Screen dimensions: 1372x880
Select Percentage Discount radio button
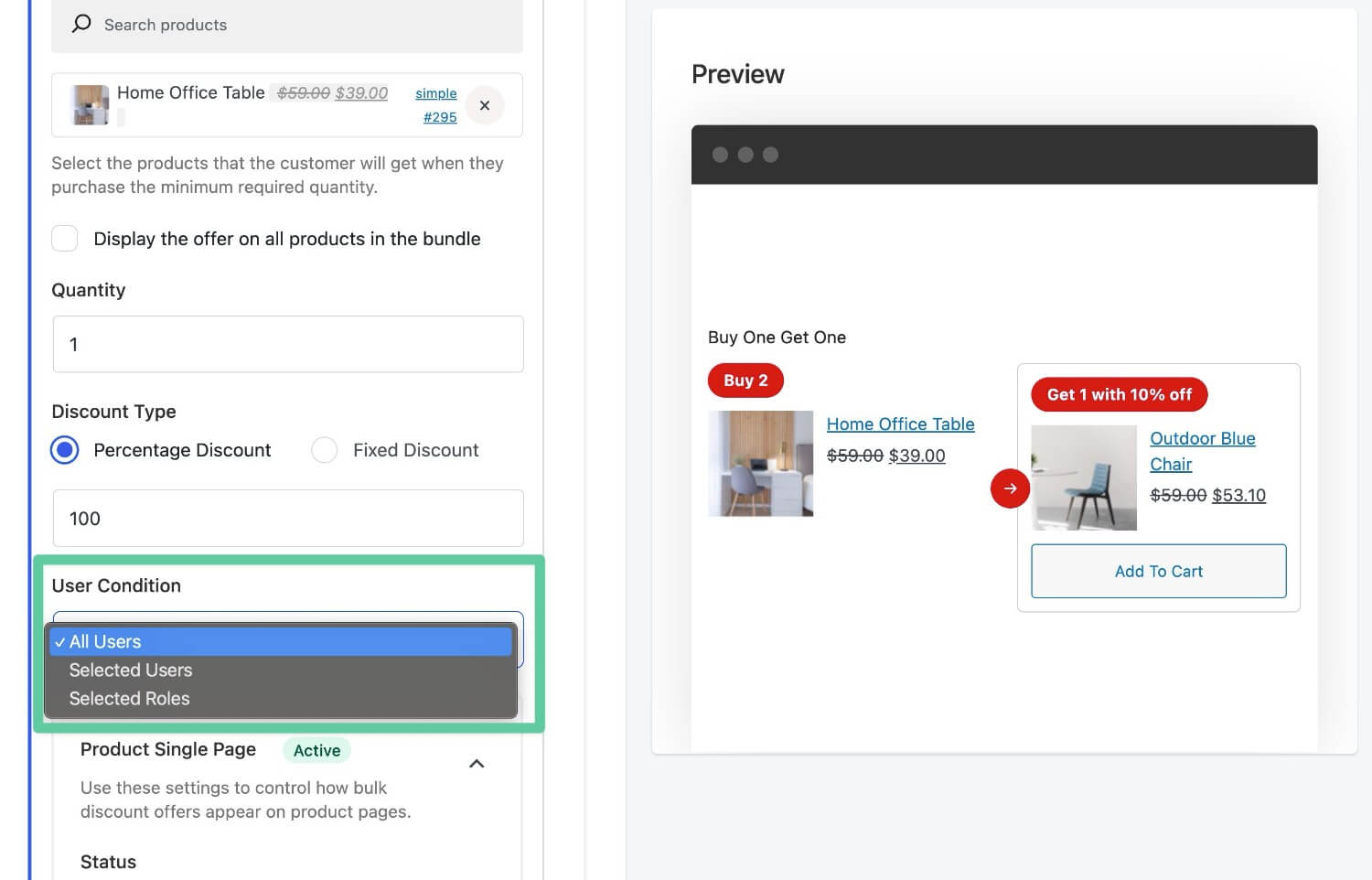(65, 450)
